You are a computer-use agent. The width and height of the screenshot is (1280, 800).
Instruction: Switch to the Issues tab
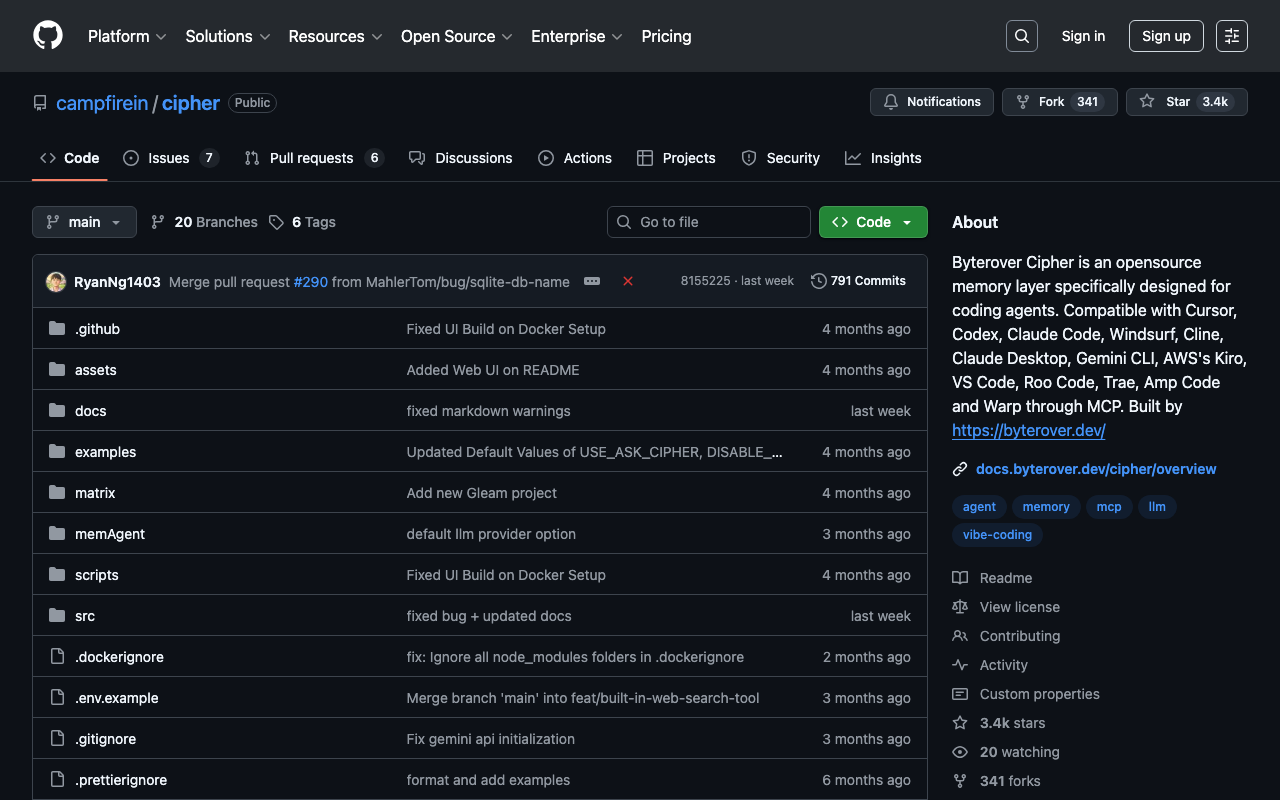point(169,158)
